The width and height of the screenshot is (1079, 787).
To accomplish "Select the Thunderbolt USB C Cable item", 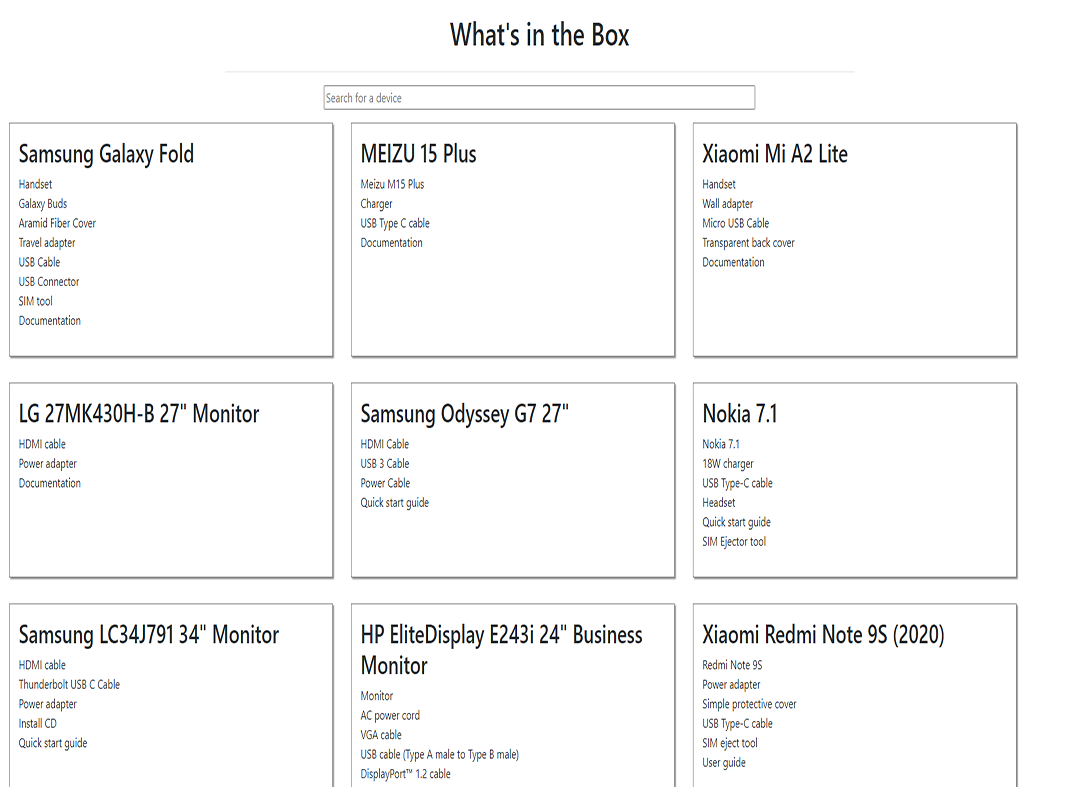I will pos(69,684).
